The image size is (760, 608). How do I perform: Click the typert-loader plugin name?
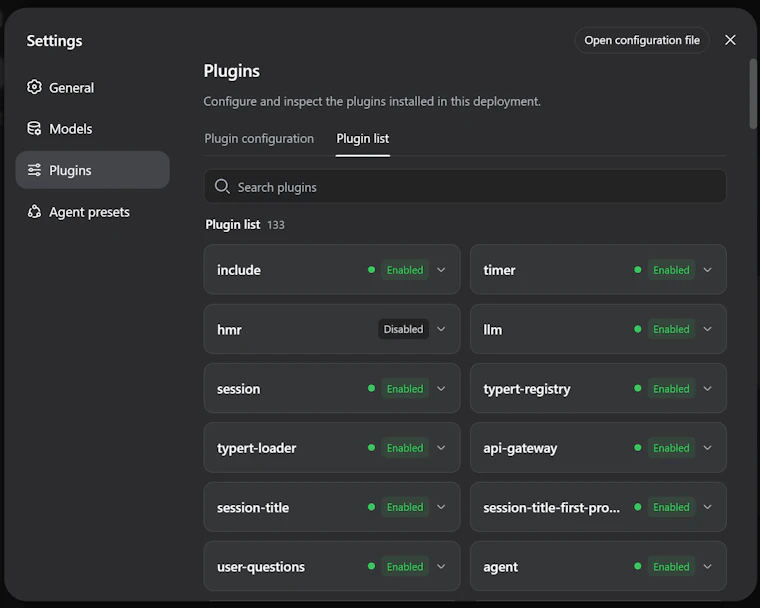tap(256, 448)
